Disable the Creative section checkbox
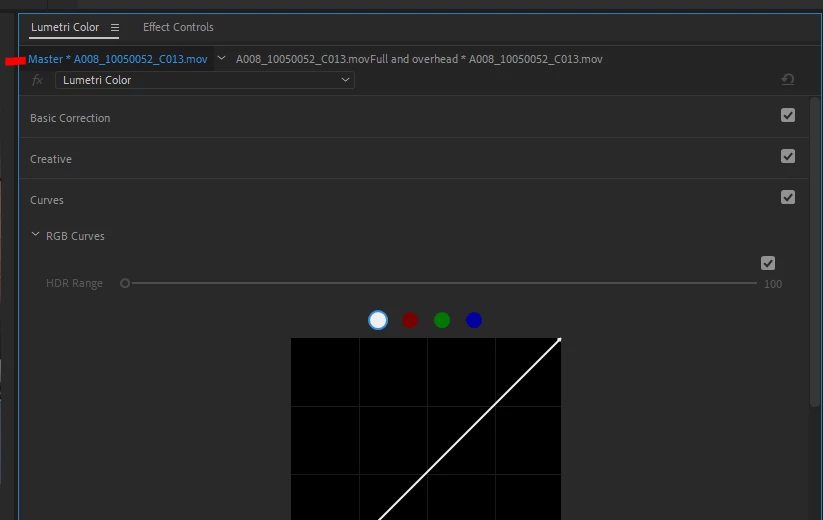 tap(787, 156)
